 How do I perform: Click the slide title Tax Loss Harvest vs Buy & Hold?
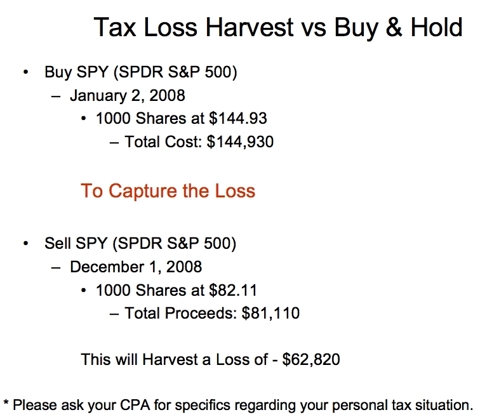click(278, 27)
